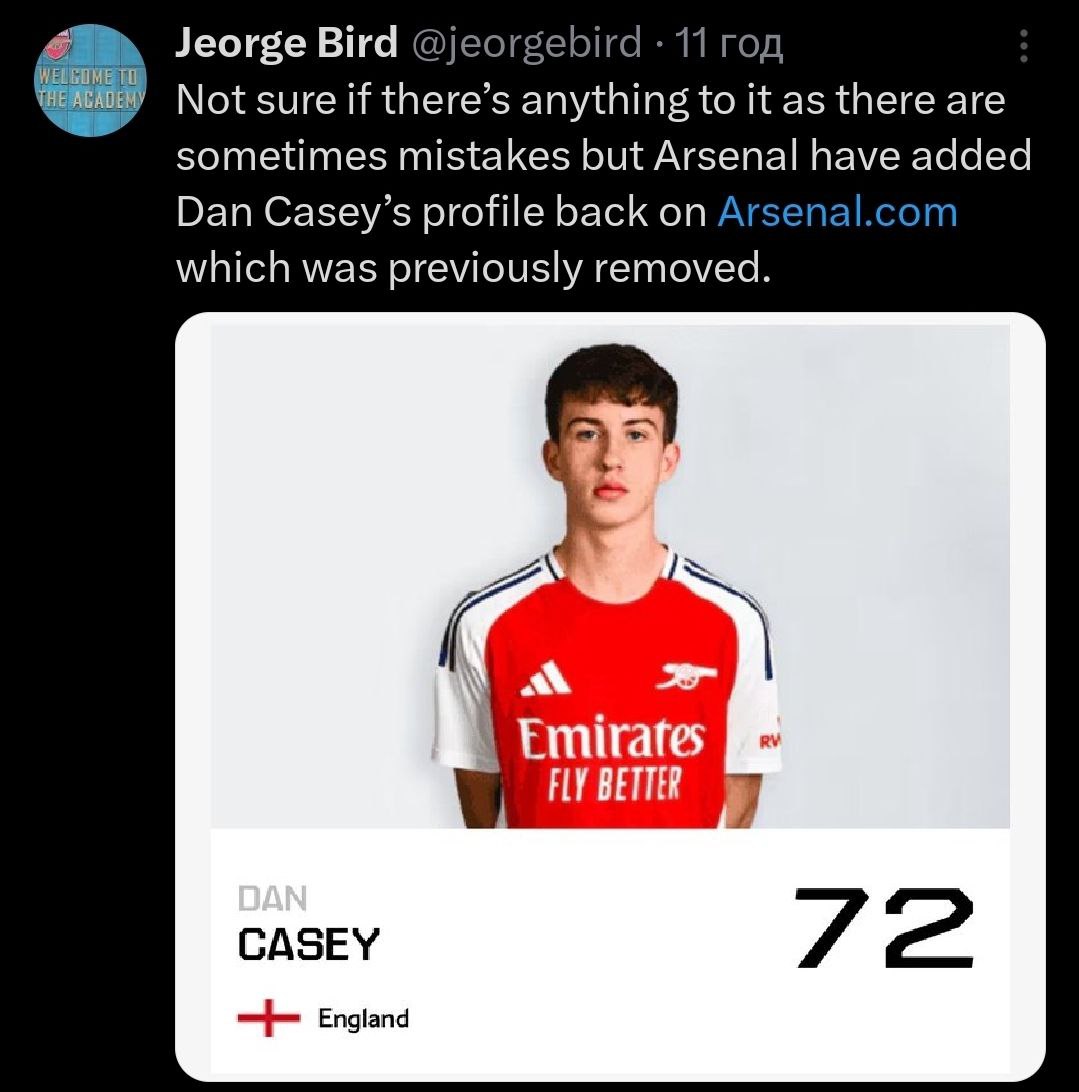This screenshot has height=1092, width=1079.
Task: Click the sleeve sponsor patch on shirt
Action: [x=769, y=741]
